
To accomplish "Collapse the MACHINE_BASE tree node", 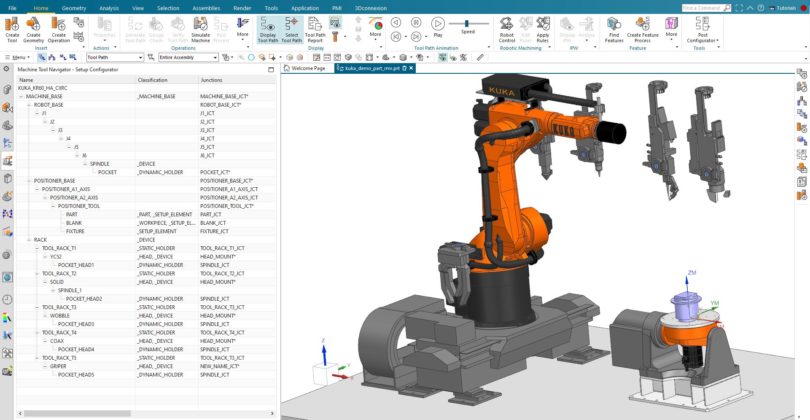I will pos(21,96).
